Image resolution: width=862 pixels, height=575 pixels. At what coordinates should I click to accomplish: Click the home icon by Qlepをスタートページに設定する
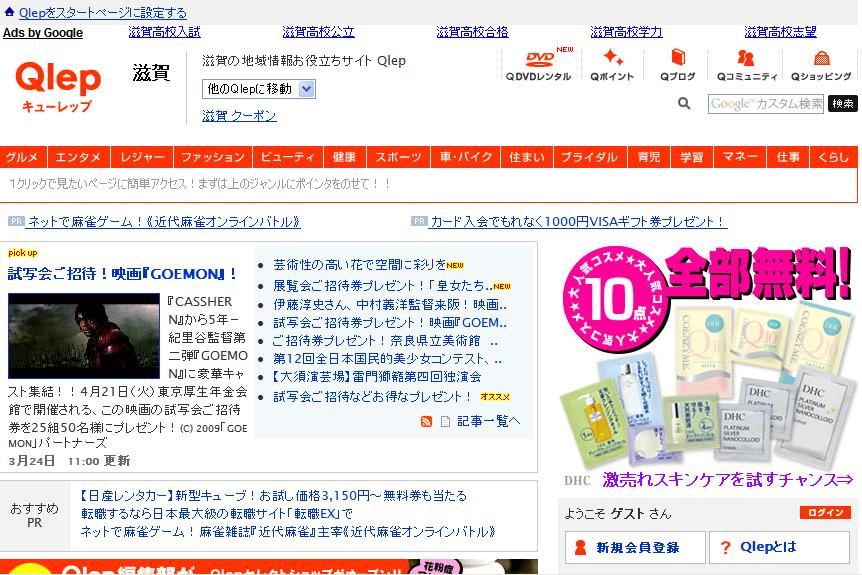click(x=9, y=11)
